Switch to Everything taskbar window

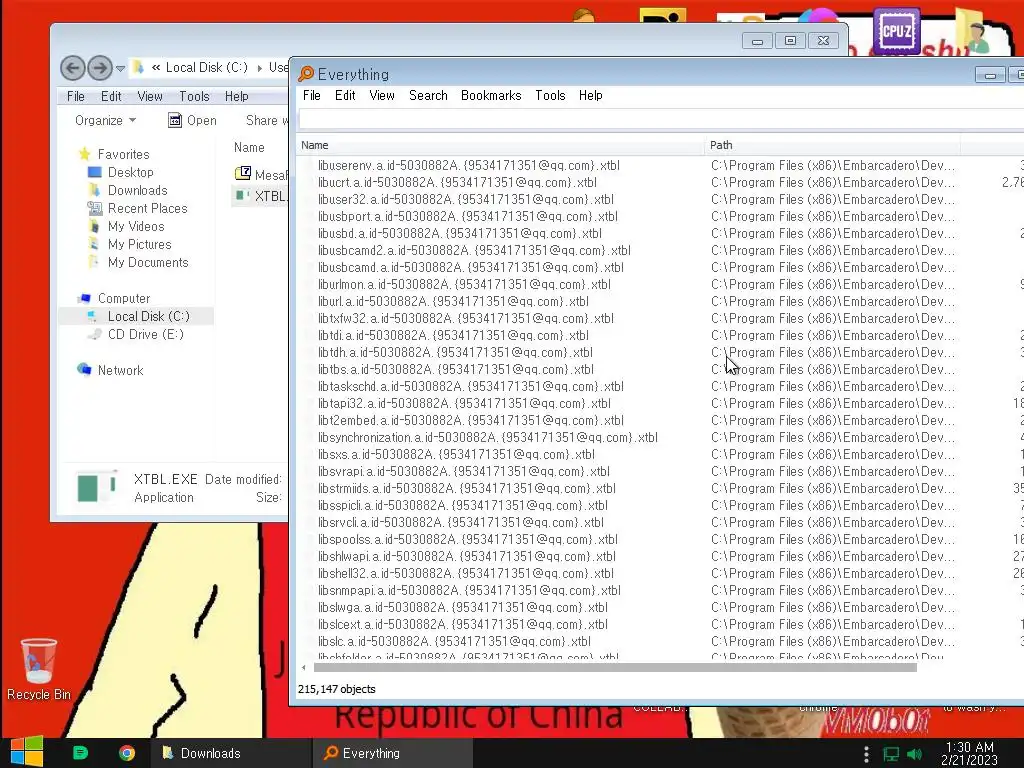pos(392,753)
